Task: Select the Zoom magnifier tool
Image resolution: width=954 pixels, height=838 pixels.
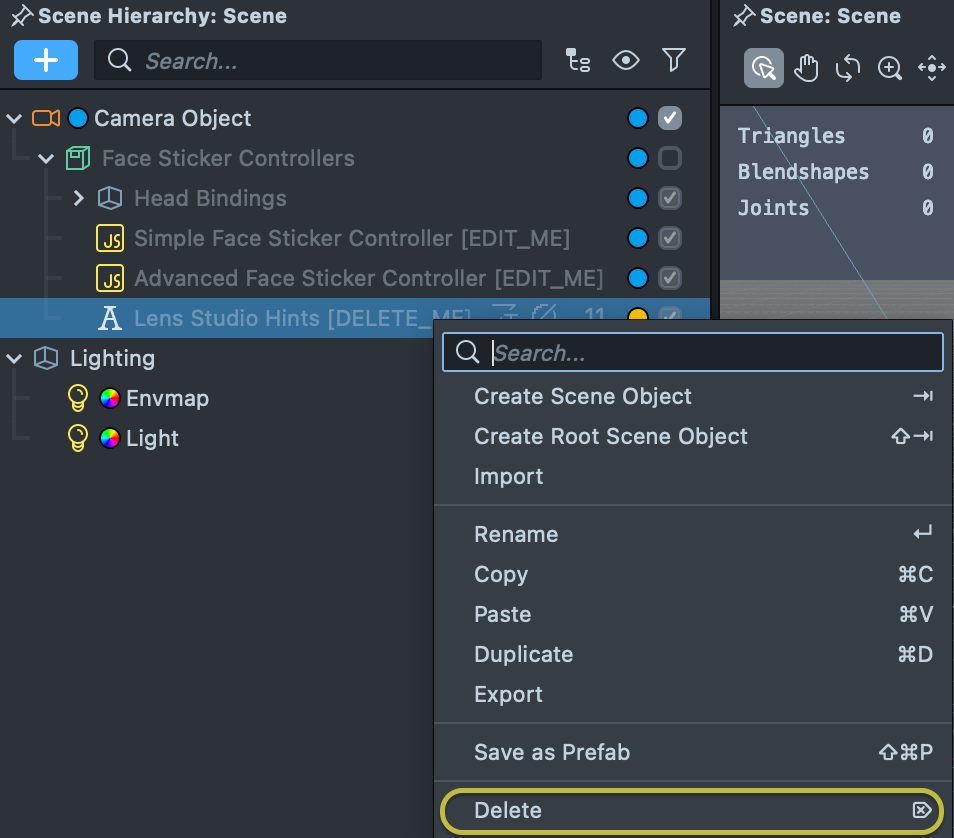Action: pyautogui.click(x=890, y=68)
